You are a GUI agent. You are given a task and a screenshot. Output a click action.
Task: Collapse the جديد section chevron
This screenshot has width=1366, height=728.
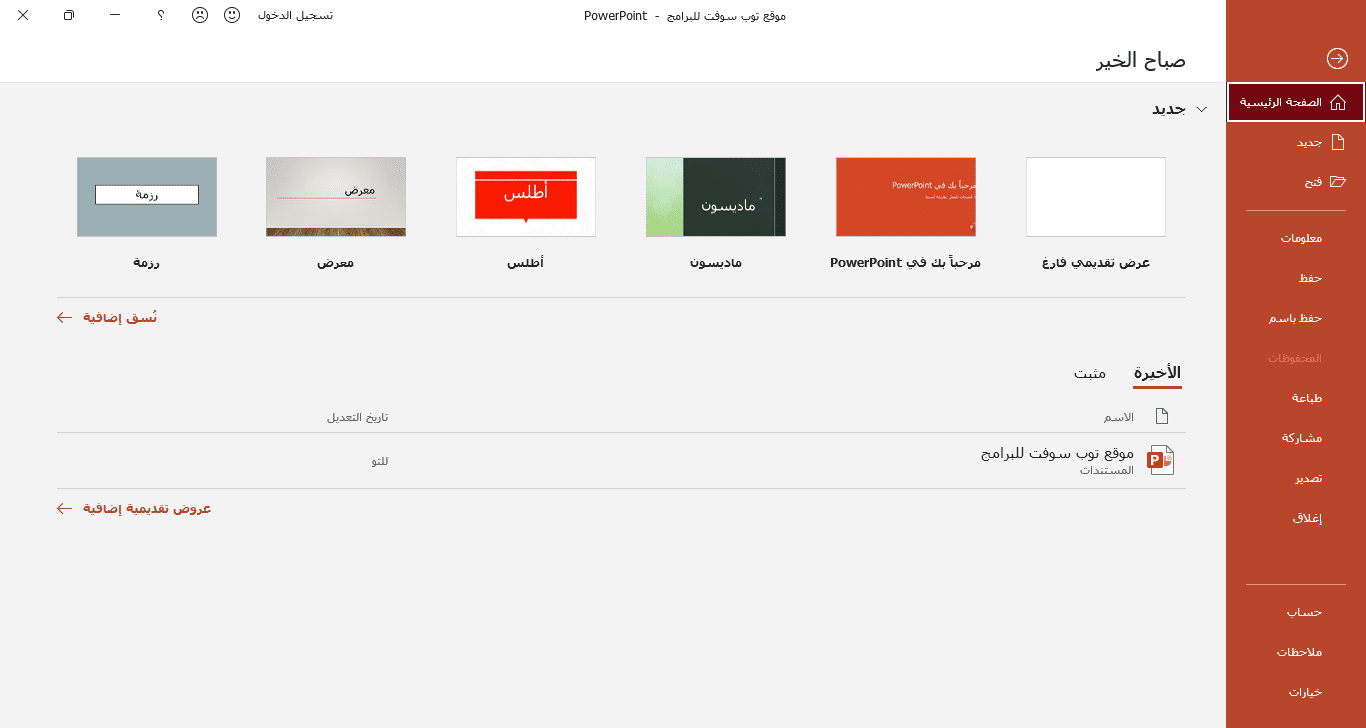point(1202,109)
